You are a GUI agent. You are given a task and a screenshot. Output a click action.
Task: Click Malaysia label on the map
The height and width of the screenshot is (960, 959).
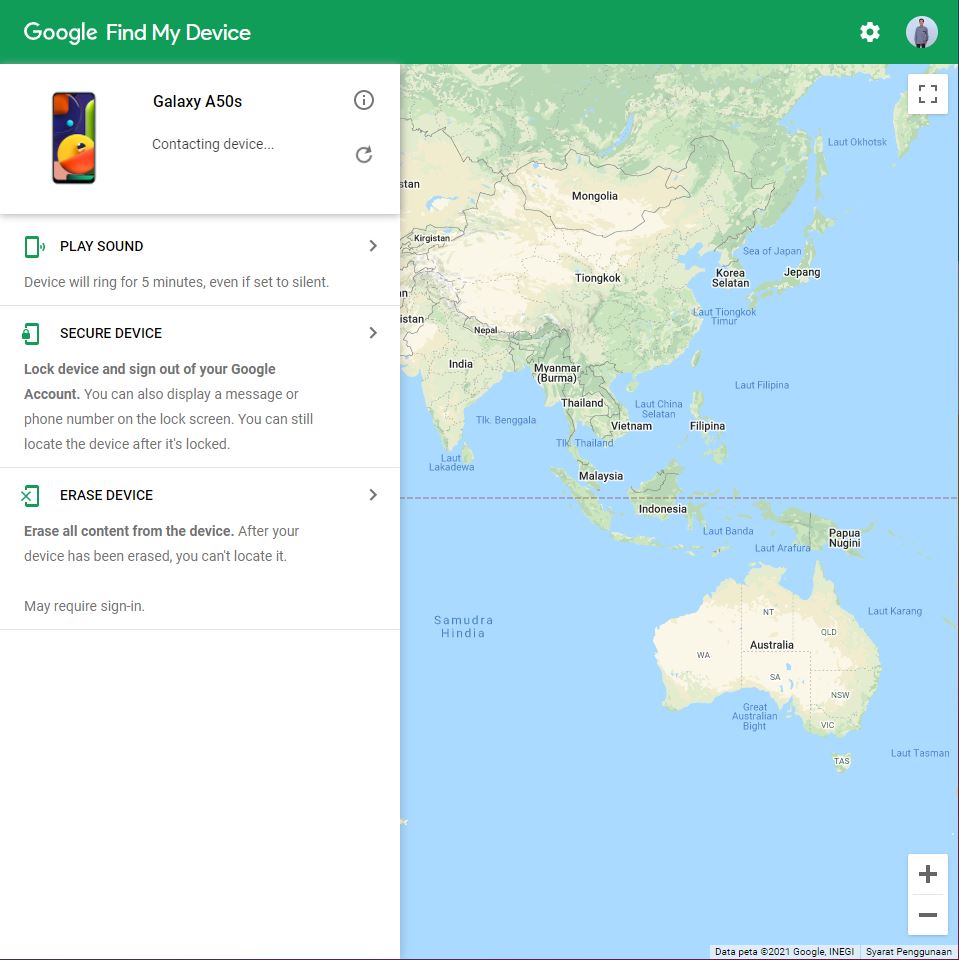[601, 476]
